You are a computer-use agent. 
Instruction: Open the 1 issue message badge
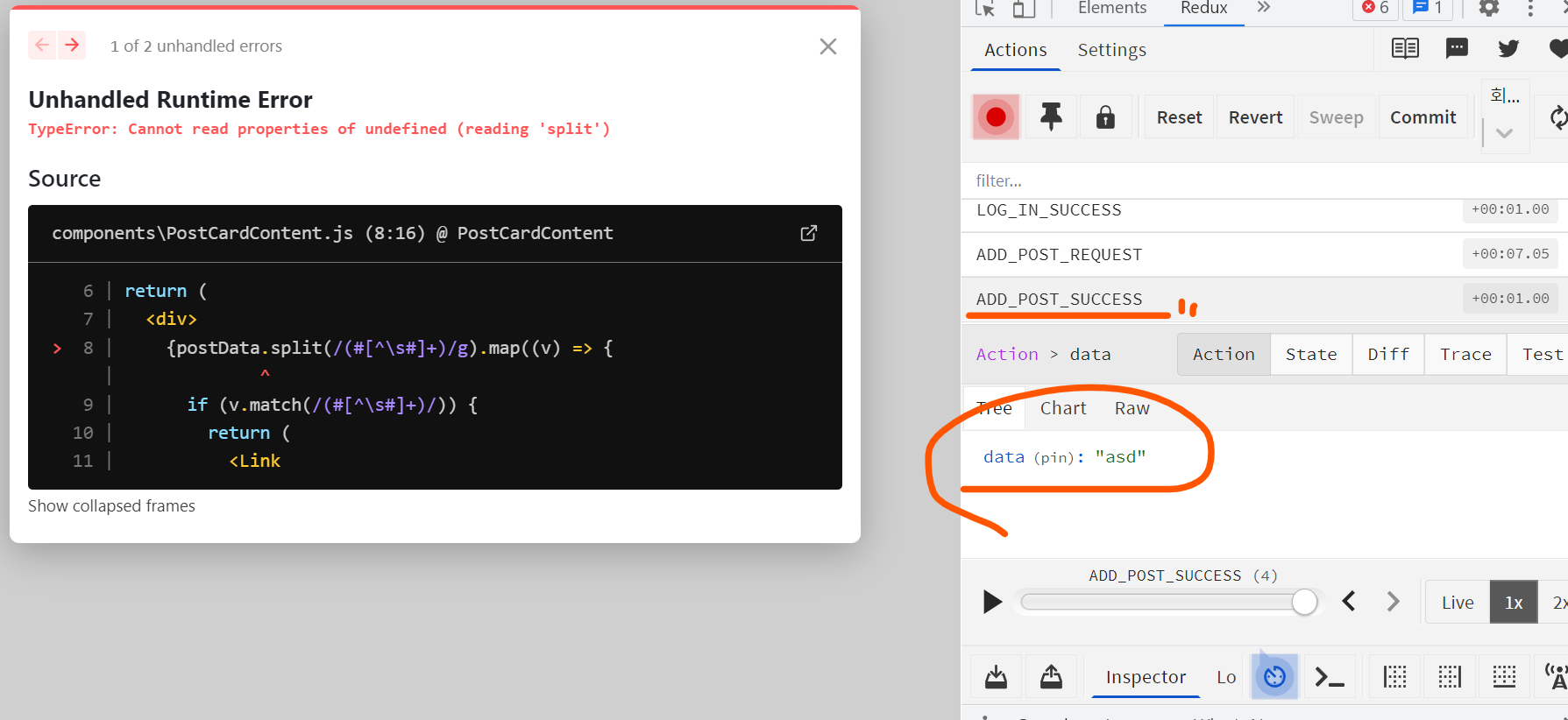[x=1428, y=8]
